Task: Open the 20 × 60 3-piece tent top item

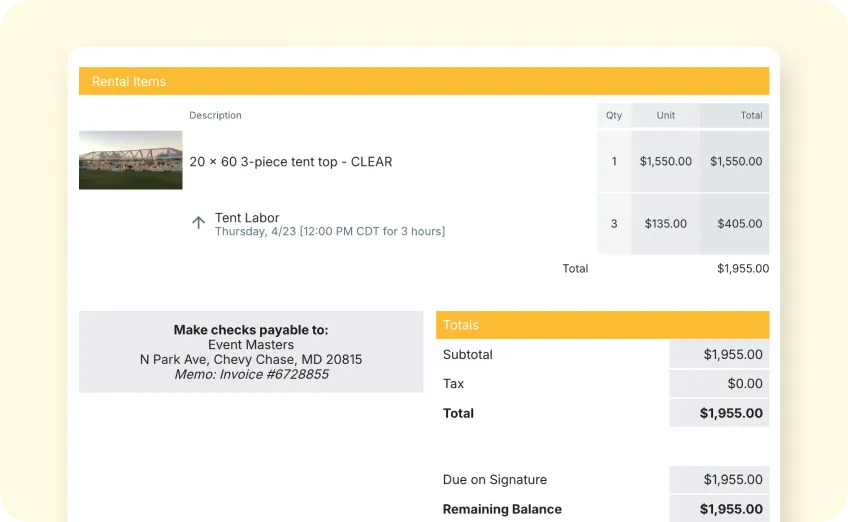Action: 290,161
